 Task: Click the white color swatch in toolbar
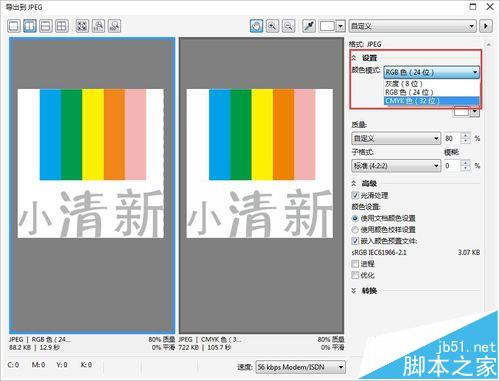[327, 26]
